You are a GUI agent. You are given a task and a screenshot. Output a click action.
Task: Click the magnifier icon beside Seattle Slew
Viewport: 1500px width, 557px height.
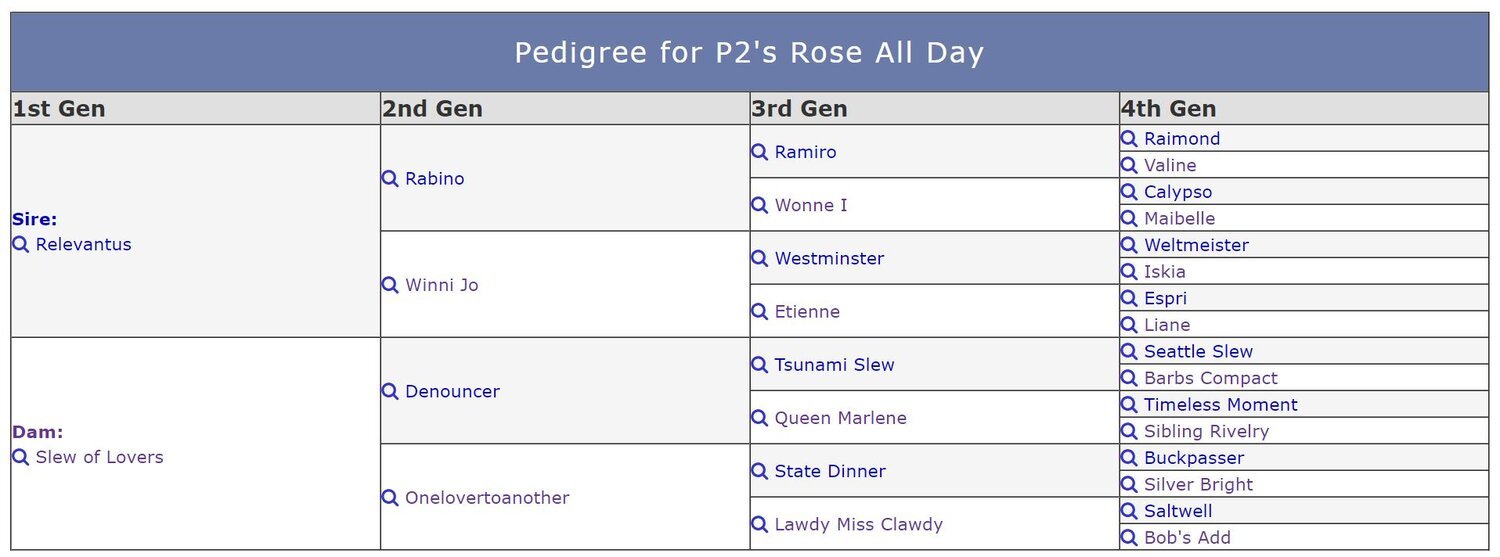coord(1129,351)
